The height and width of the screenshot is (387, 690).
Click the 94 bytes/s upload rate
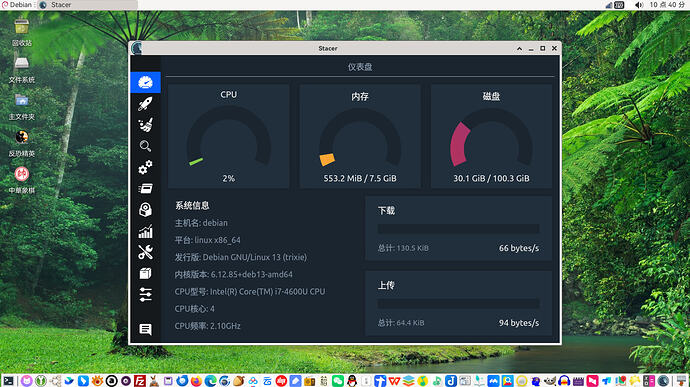pos(519,323)
